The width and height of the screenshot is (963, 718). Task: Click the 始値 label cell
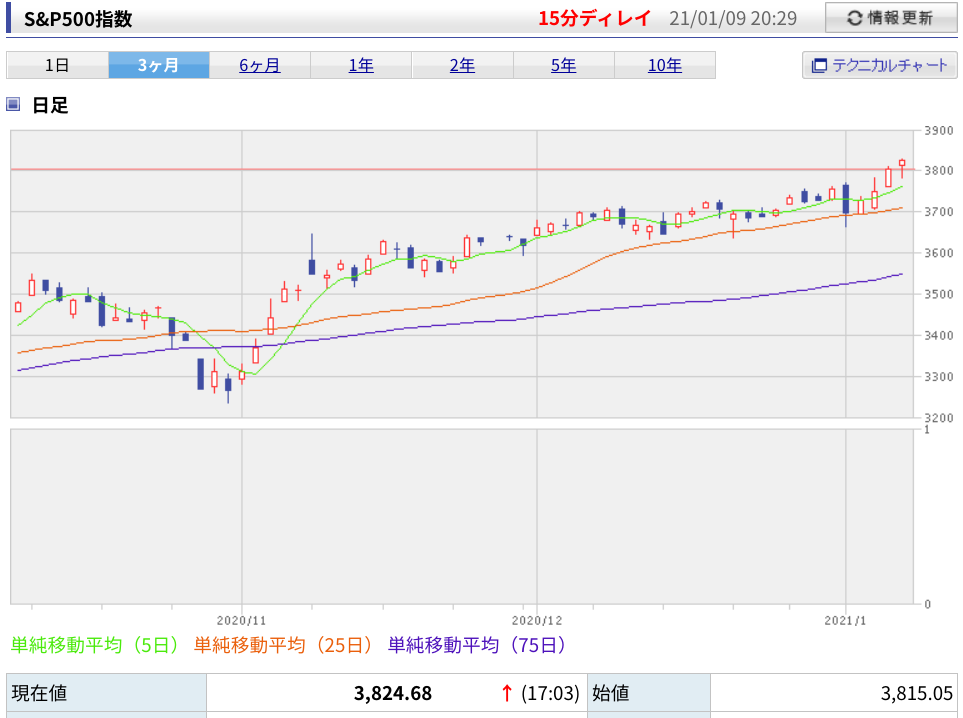[x=649, y=693]
